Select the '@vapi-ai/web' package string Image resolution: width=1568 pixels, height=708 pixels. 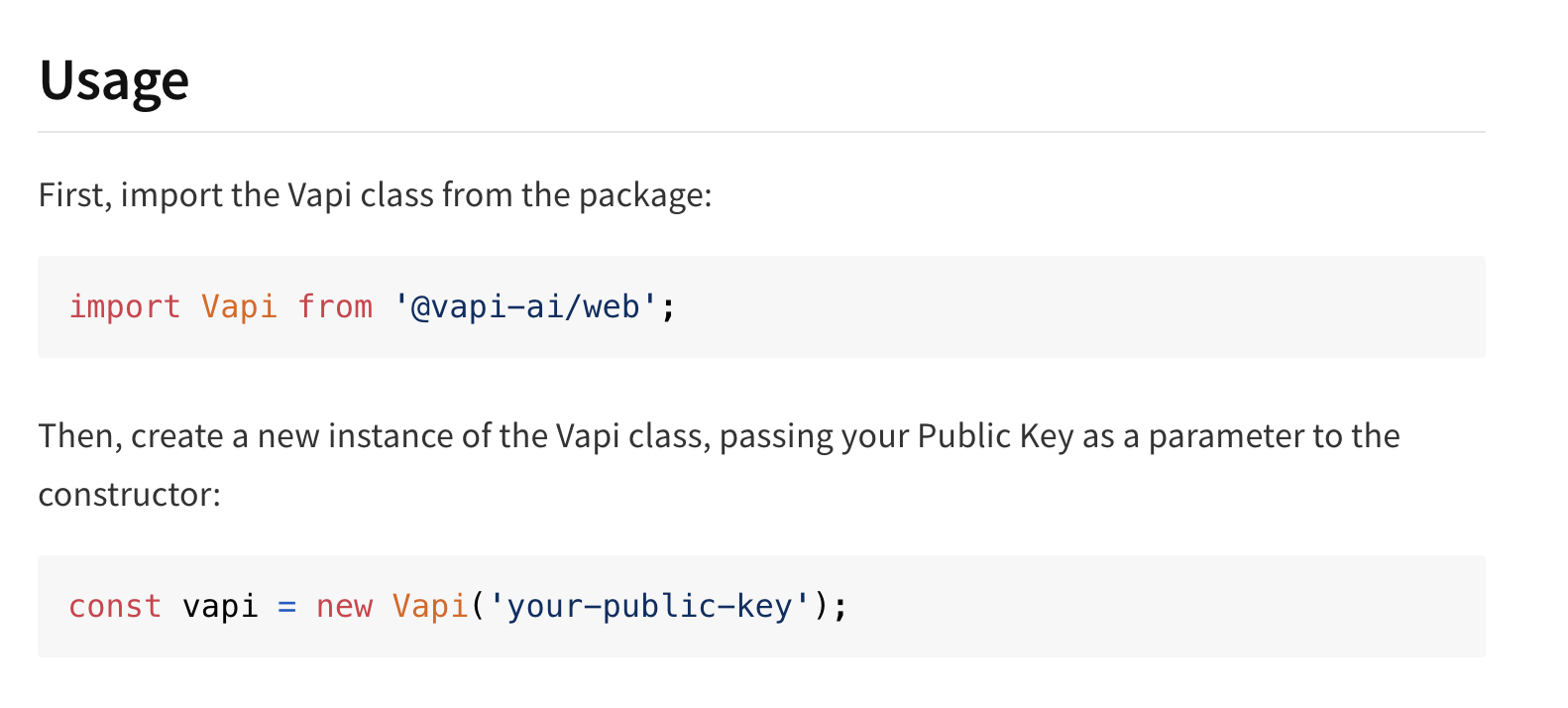pyautogui.click(x=525, y=306)
